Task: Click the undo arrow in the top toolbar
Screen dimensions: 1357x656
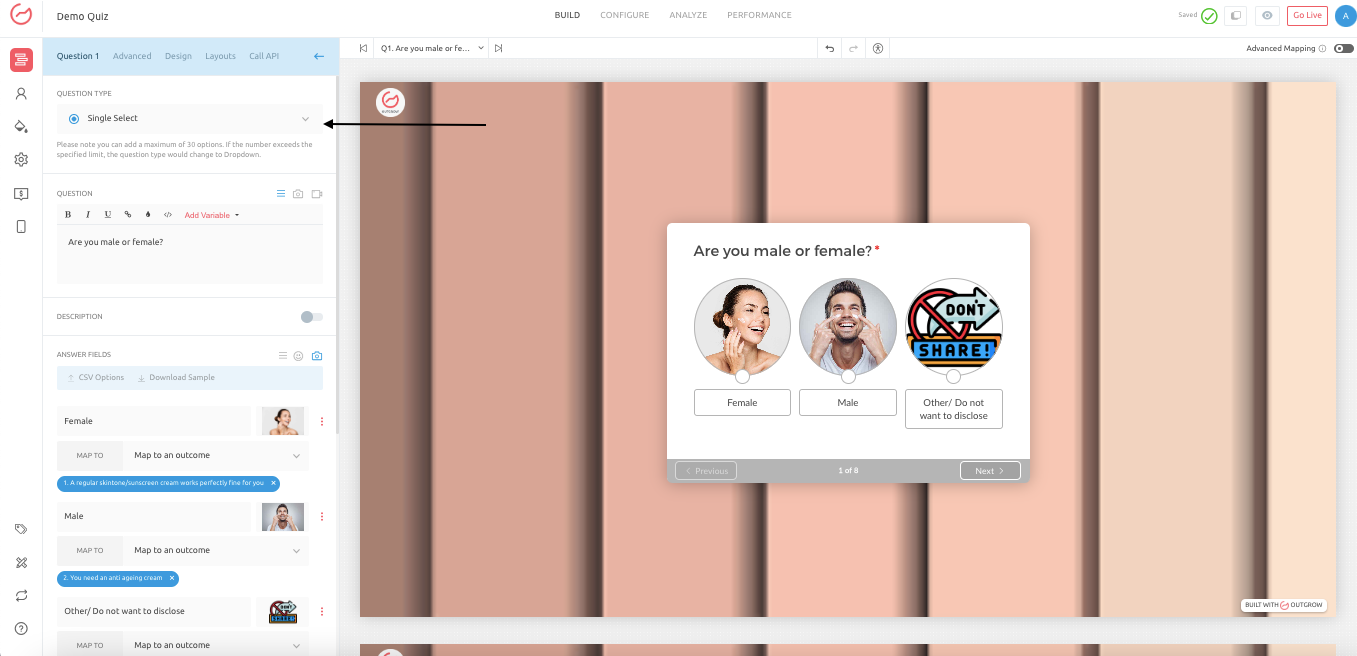Action: (x=829, y=48)
